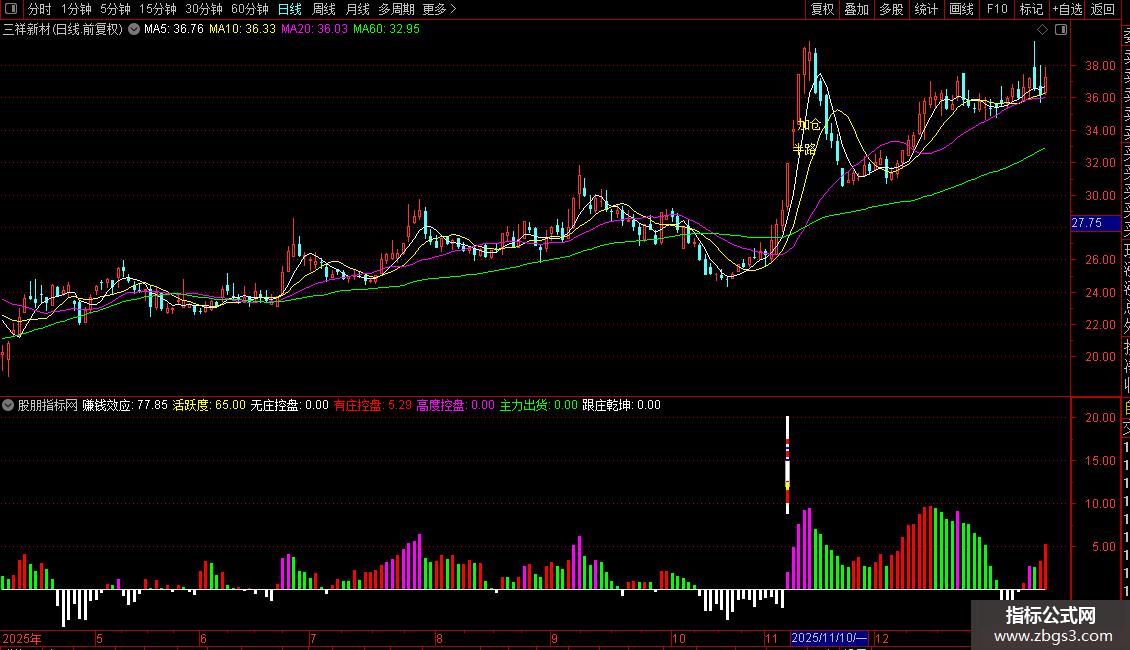Click the 无庄控盘: 0.00 value
Viewport: 1130px width, 650px height.
click(289, 405)
